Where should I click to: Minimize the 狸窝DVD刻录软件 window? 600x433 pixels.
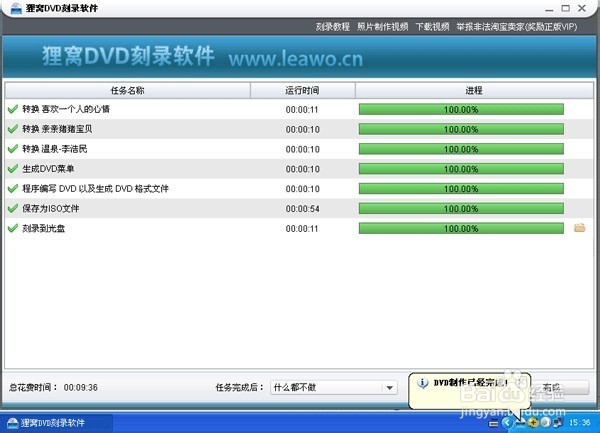tap(549, 8)
